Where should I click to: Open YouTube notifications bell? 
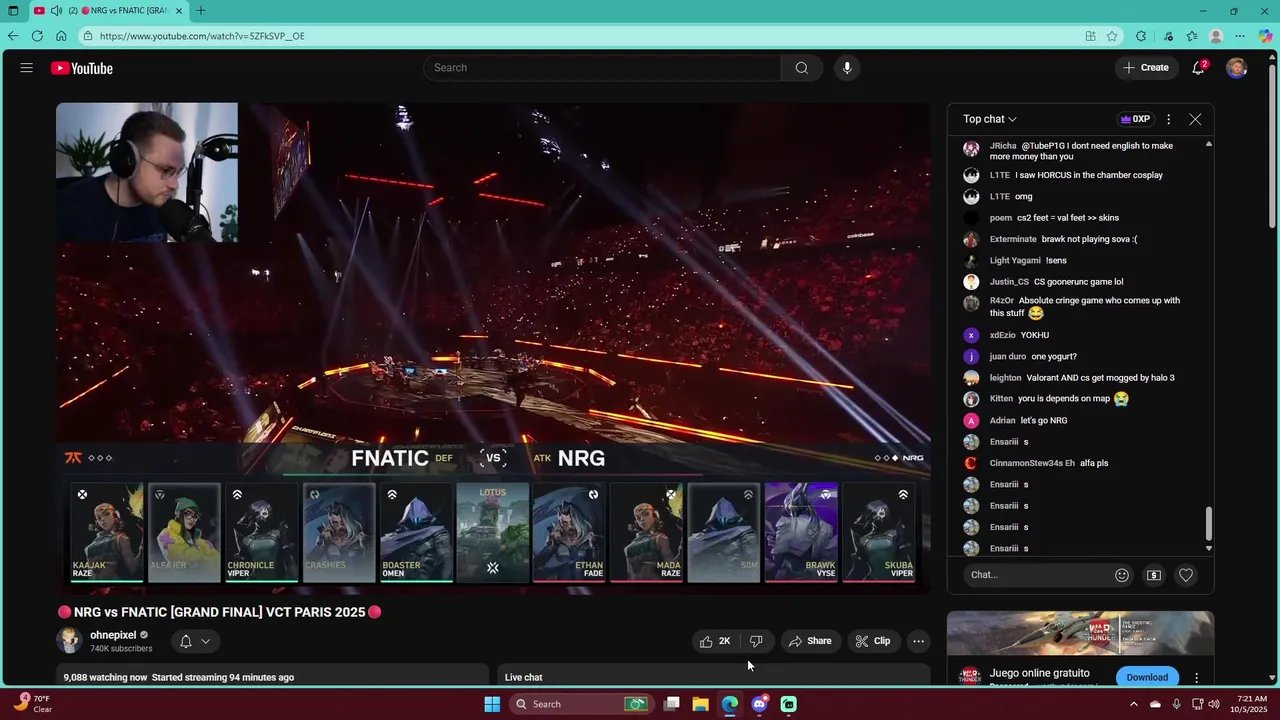[1198, 68]
